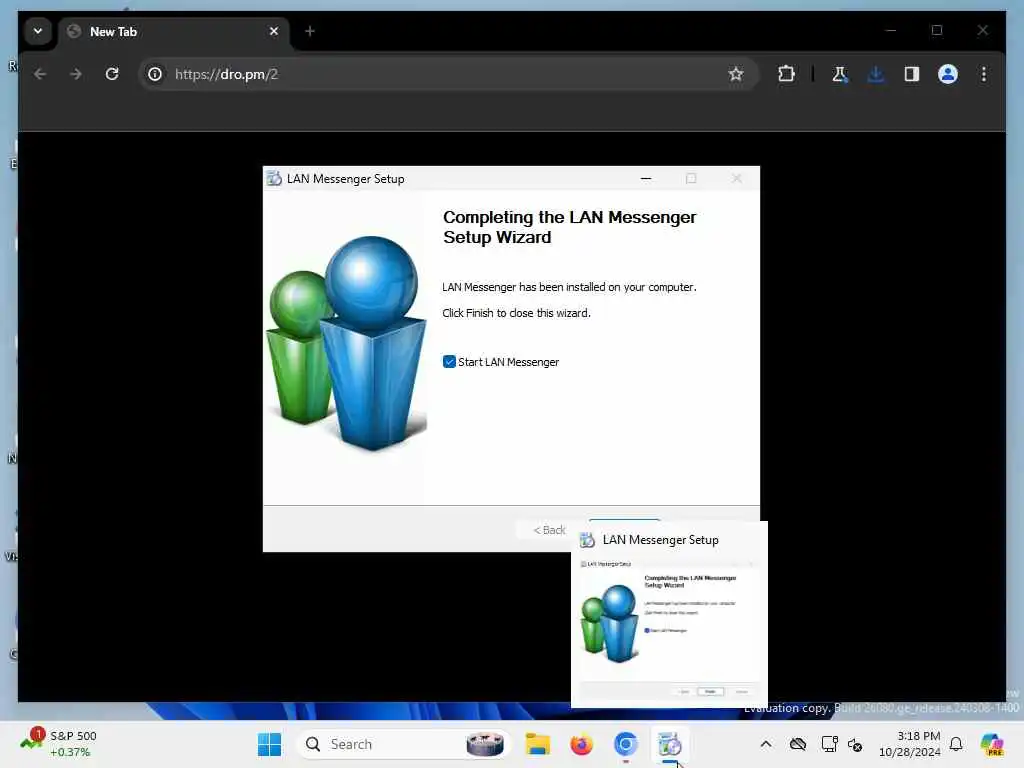The height and width of the screenshot is (768, 1024).
Task: Open the Extensions puzzle icon
Action: click(x=786, y=74)
